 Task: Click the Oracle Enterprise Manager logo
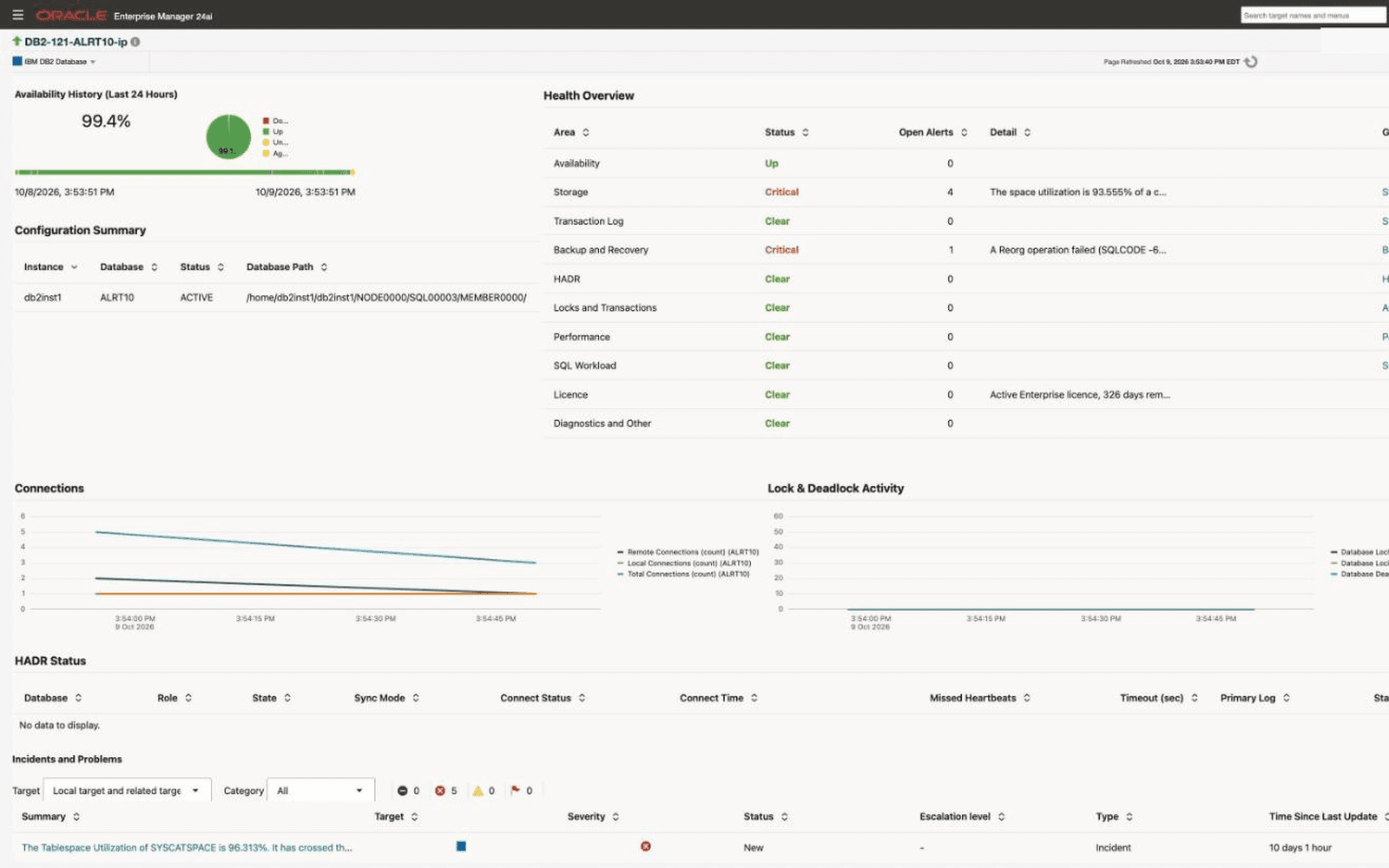[124, 16]
